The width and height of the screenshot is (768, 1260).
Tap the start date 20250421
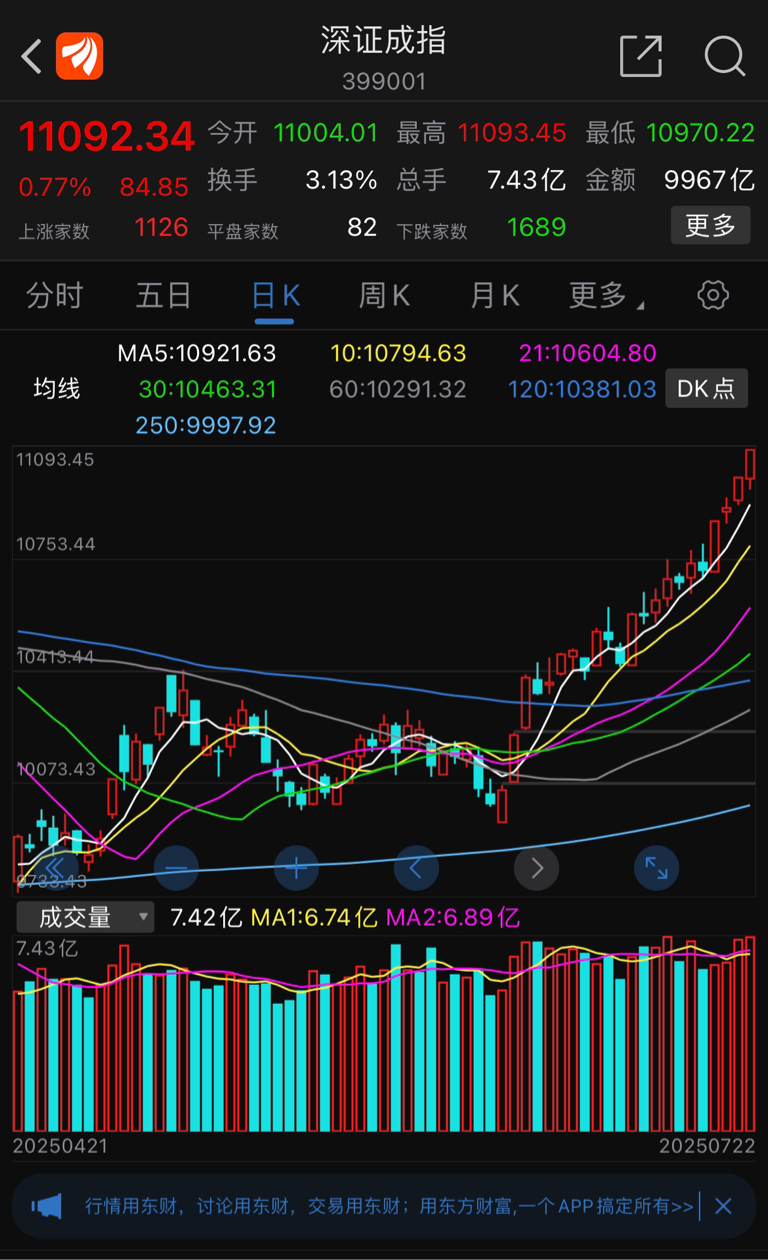tap(60, 1146)
